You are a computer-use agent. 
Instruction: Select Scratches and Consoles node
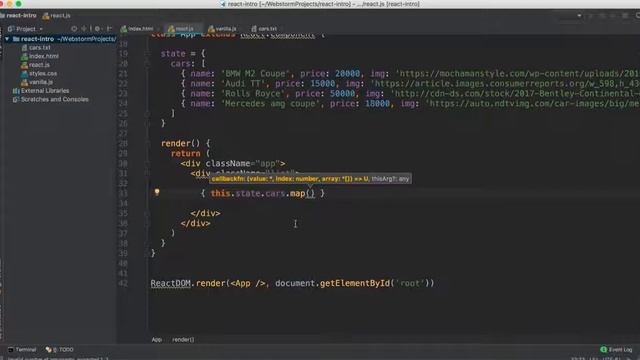coord(54,99)
